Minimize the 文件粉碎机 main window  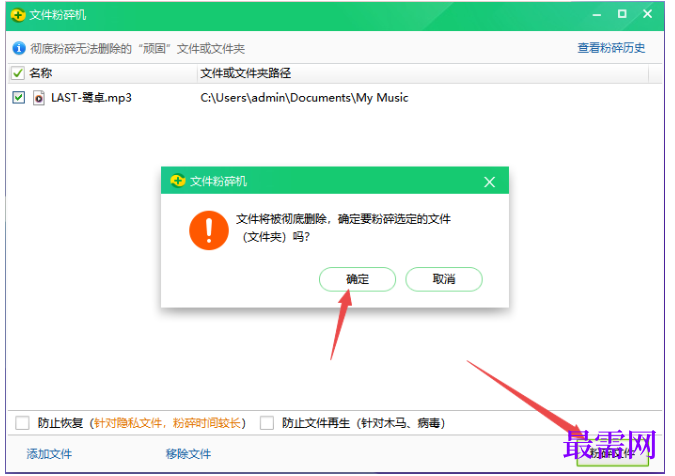597,15
